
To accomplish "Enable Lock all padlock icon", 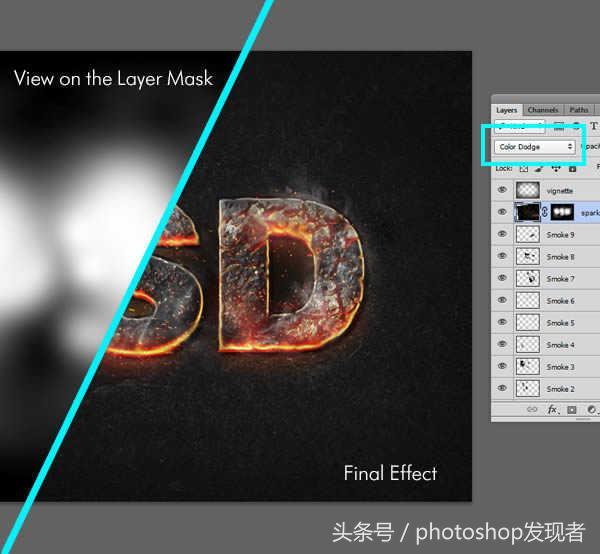I will pos(572,168).
